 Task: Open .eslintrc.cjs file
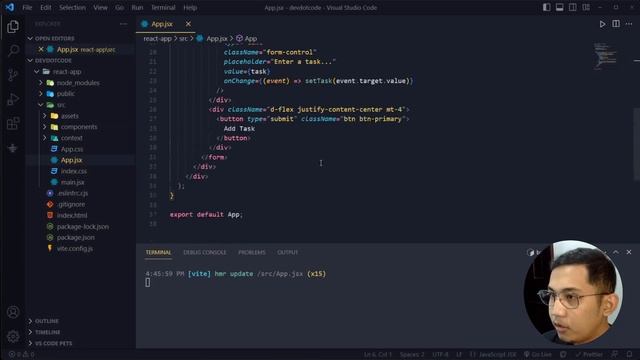(72, 193)
